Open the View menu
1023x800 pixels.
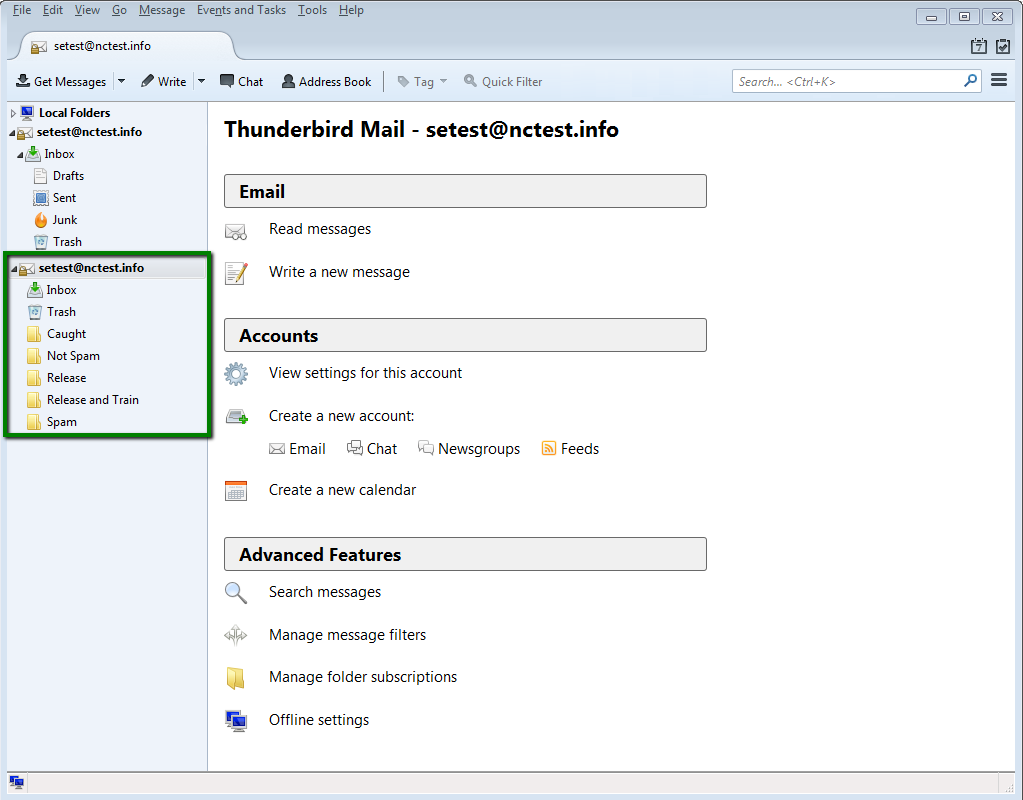coord(87,10)
